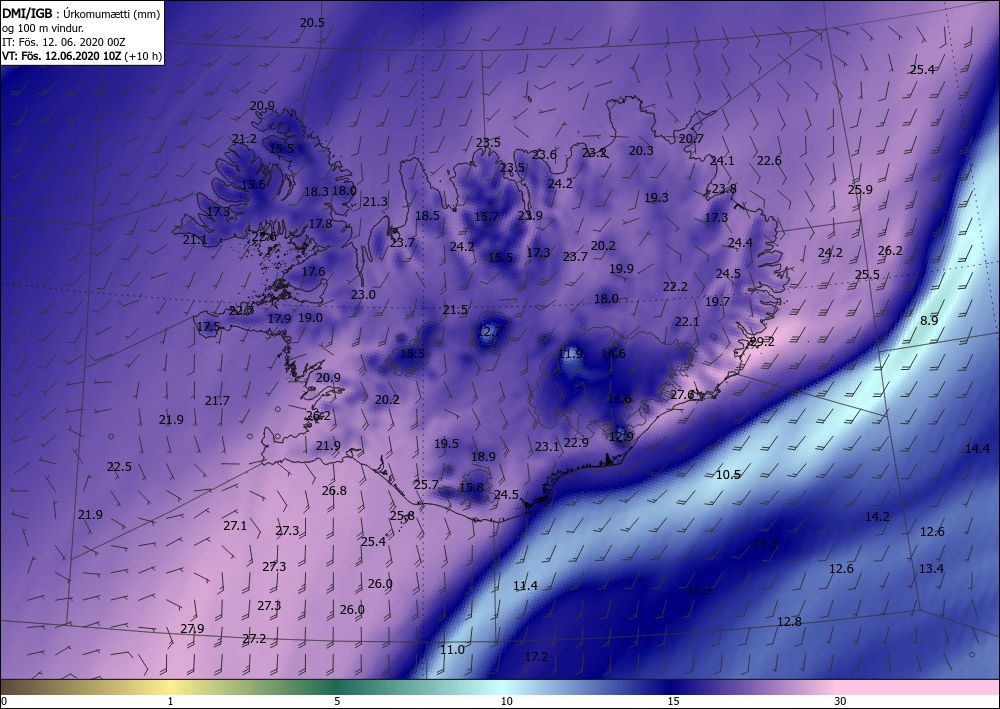Image resolution: width=1000 pixels, height=709 pixels.
Task: Click the 23.1 value label
Action: [x=547, y=446]
